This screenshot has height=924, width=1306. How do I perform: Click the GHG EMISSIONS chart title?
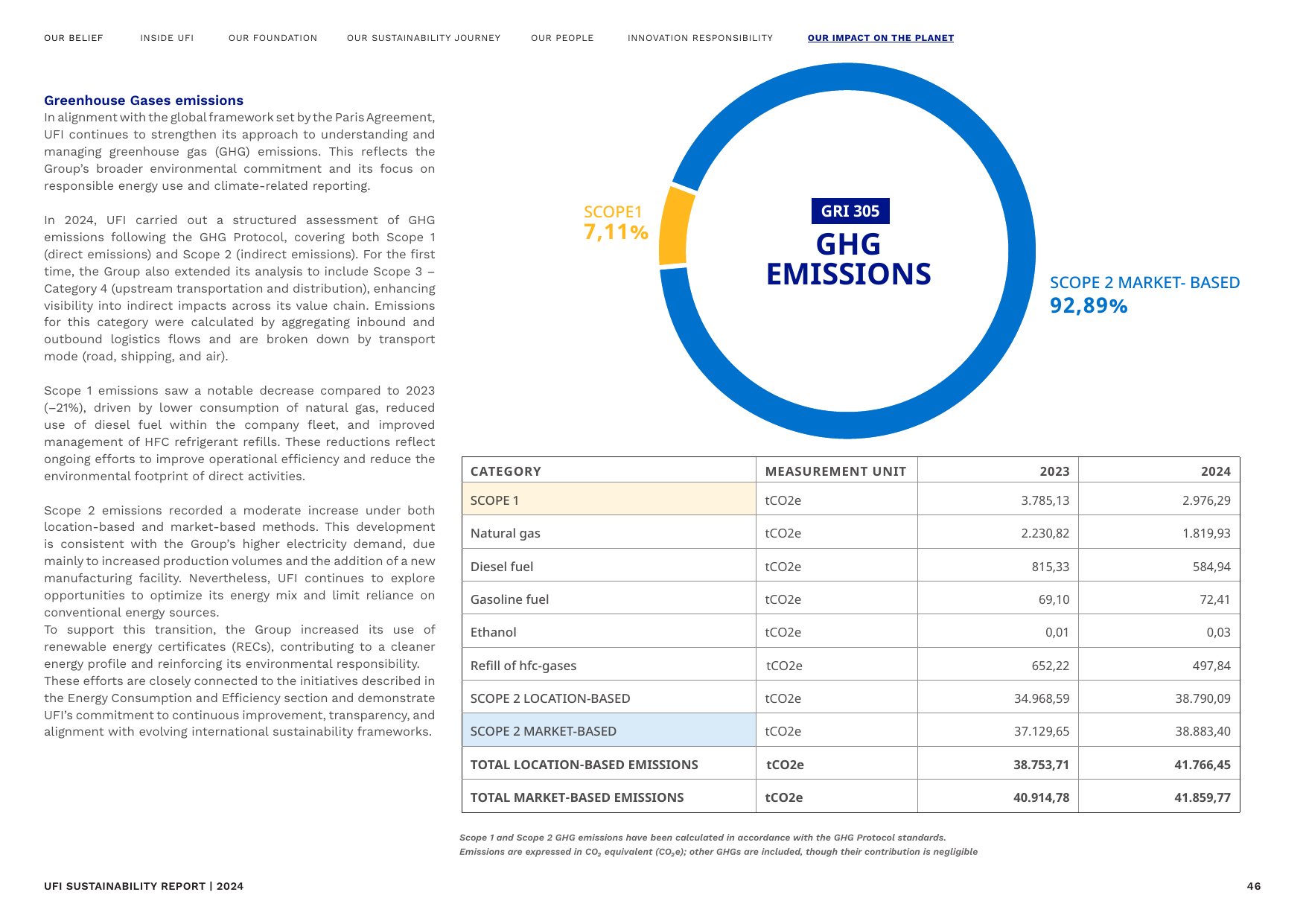(849, 259)
